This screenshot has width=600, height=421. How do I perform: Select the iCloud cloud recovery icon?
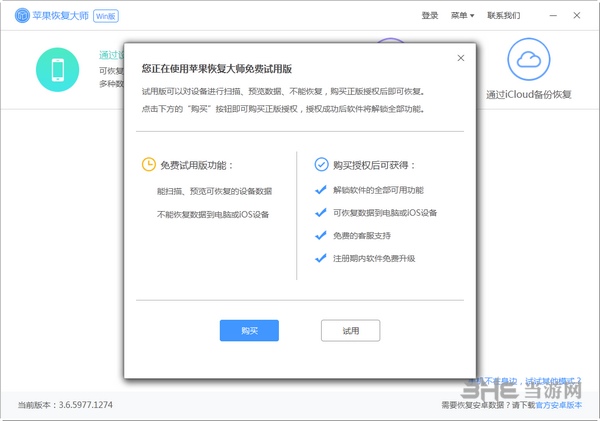pyautogui.click(x=529, y=59)
